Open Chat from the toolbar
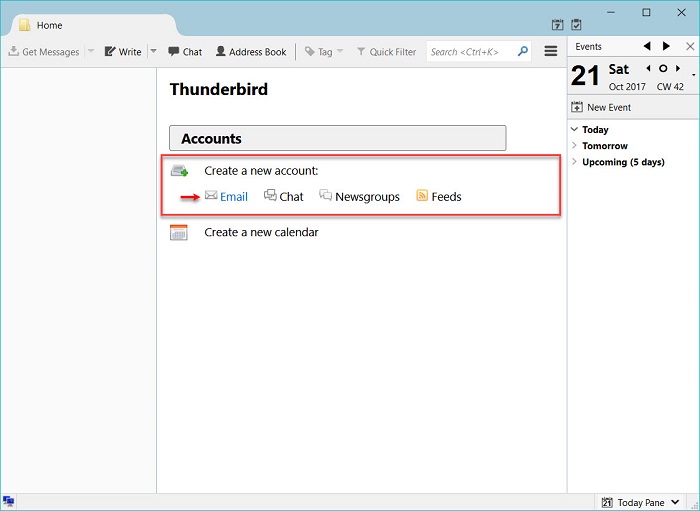Viewport: 700px width, 511px height. (x=185, y=52)
